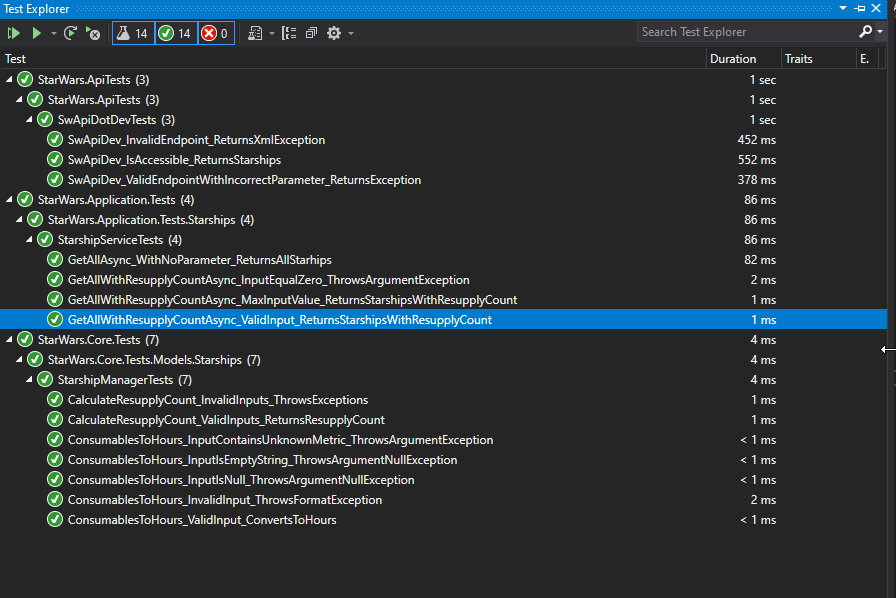Image resolution: width=896 pixels, height=598 pixels.
Task: Sort by the Duration column header
Action: pyautogui.click(x=743, y=59)
